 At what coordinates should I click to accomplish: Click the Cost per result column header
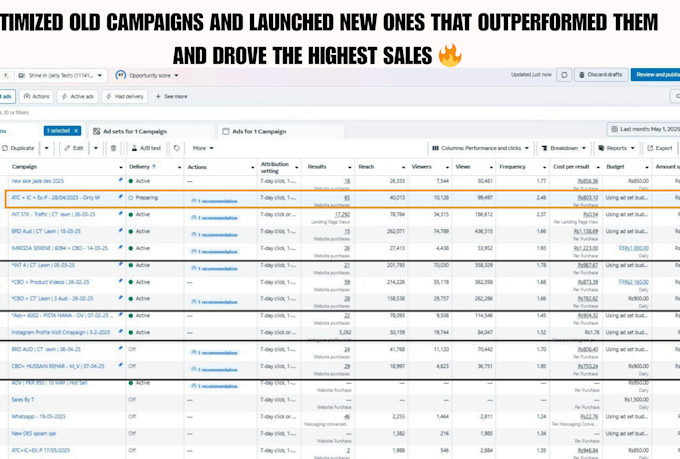click(x=571, y=167)
